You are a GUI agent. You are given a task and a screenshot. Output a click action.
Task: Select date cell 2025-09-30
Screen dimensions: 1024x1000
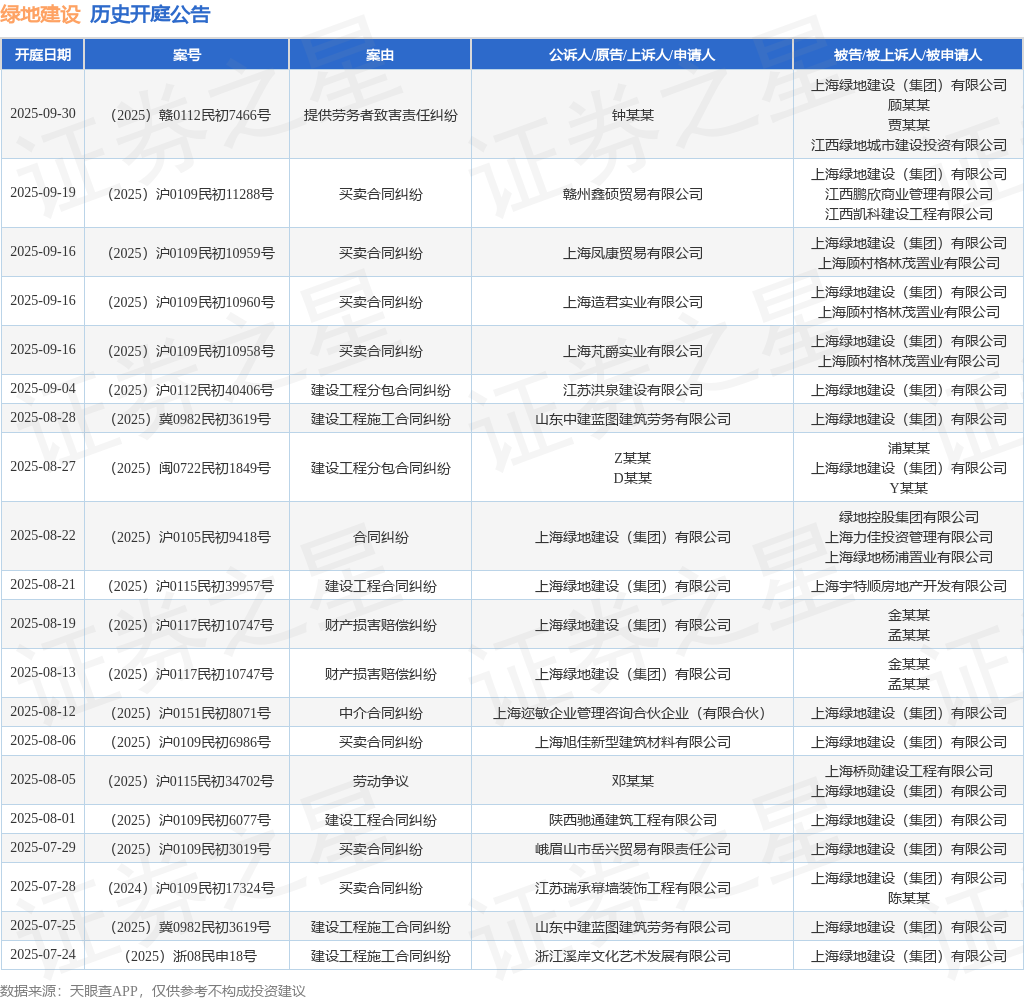pos(43,114)
